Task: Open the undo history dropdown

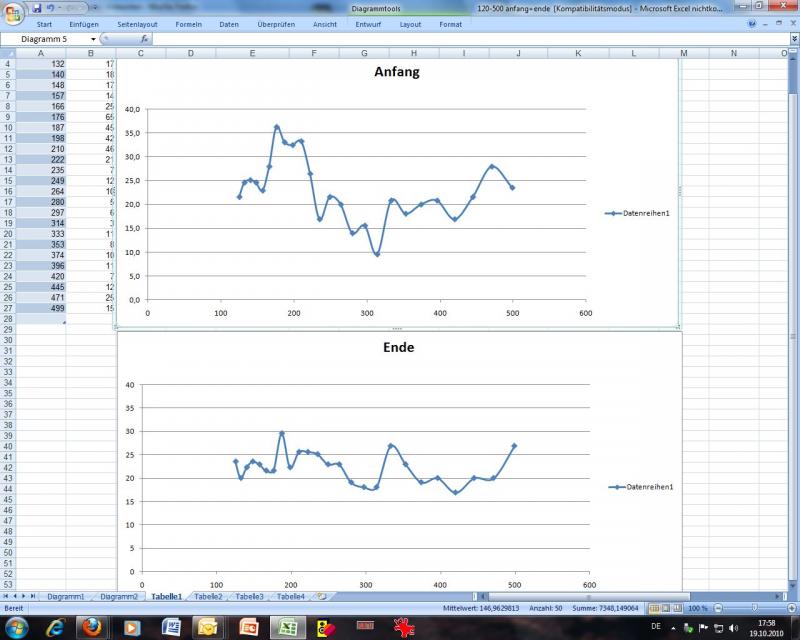Action: pyautogui.click(x=60, y=8)
